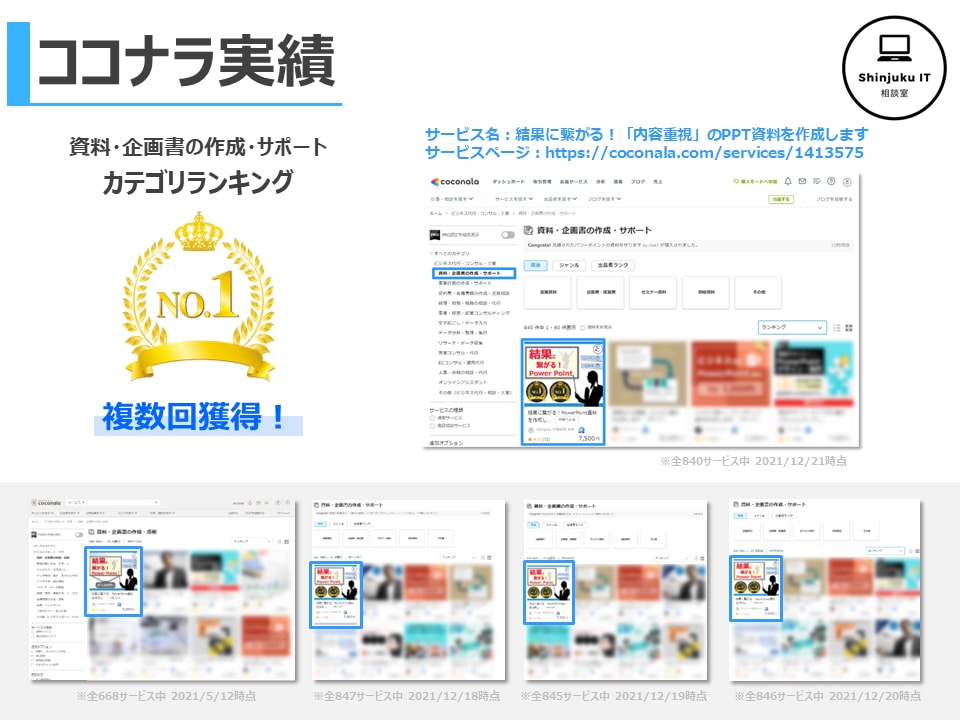
Task: Click the gold NO.1 crown emblem
Action: click(199, 297)
